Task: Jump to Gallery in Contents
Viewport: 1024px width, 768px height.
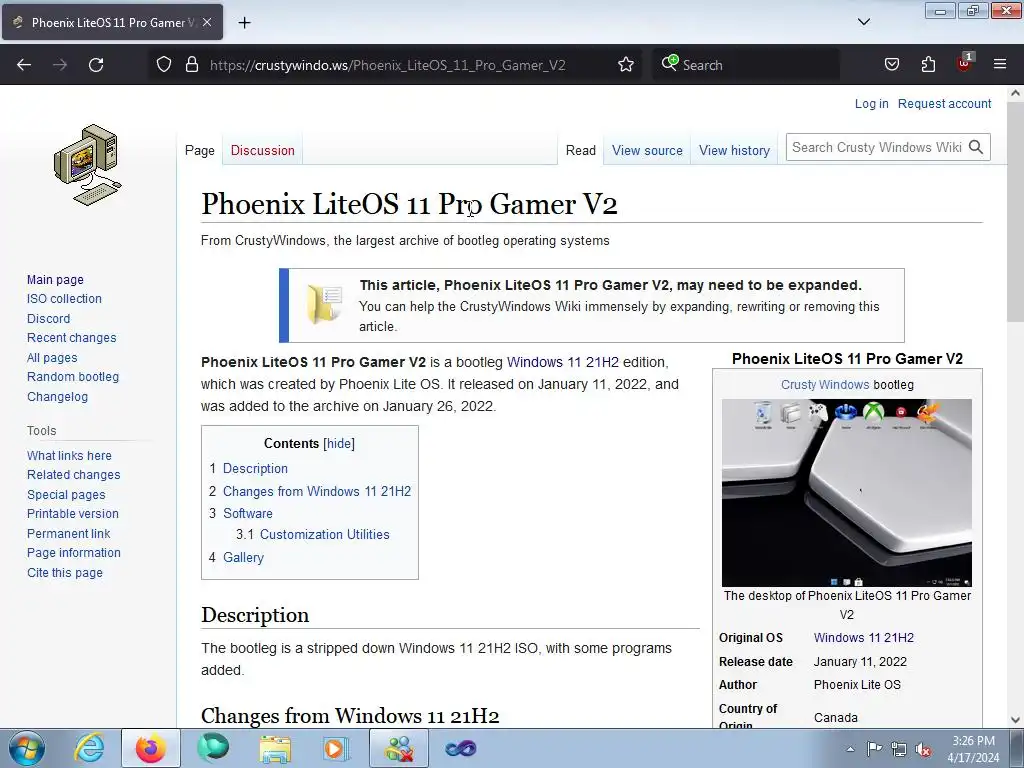Action: [244, 557]
